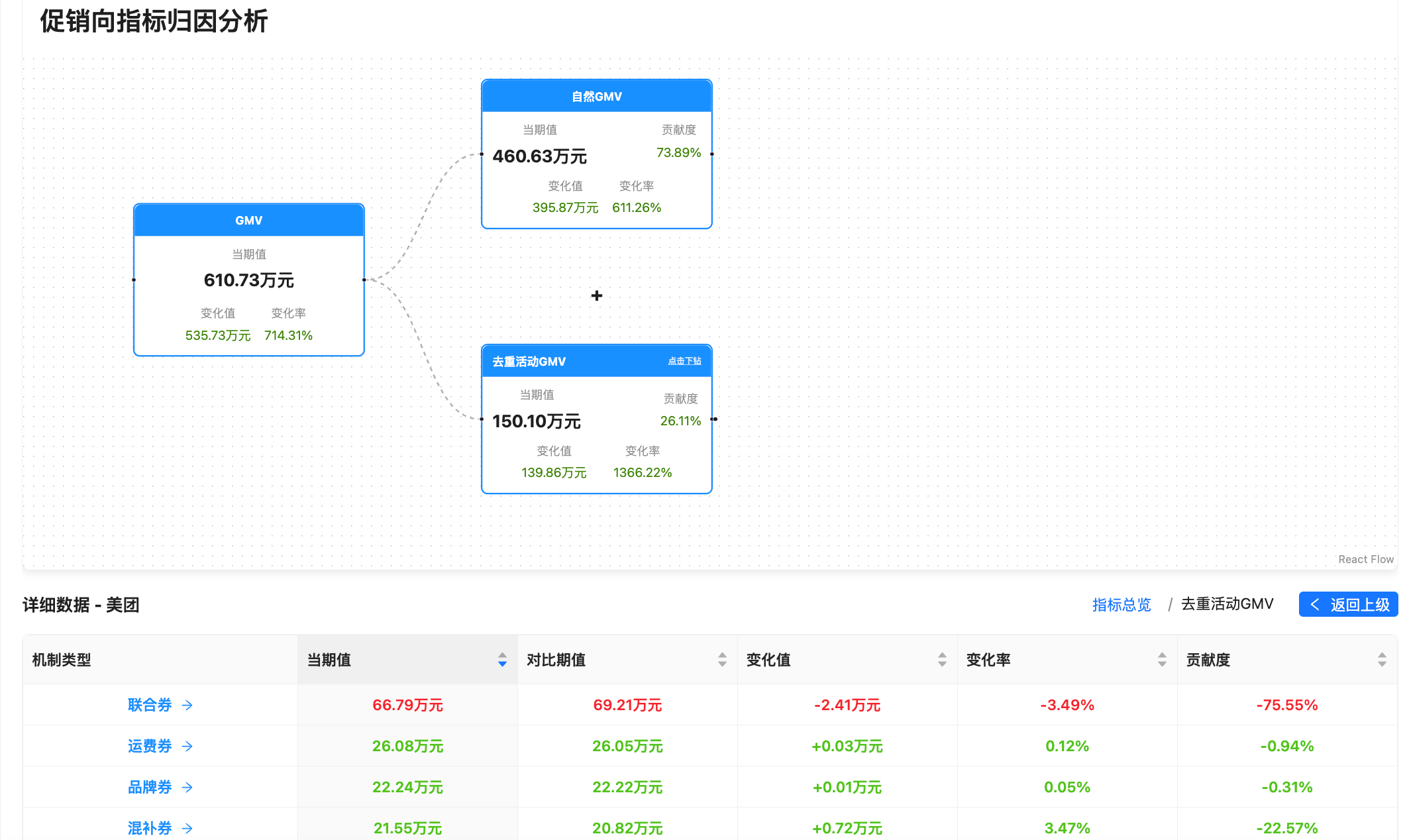Select the GMV node header
This screenshot has height=840, width=1407.
click(249, 221)
